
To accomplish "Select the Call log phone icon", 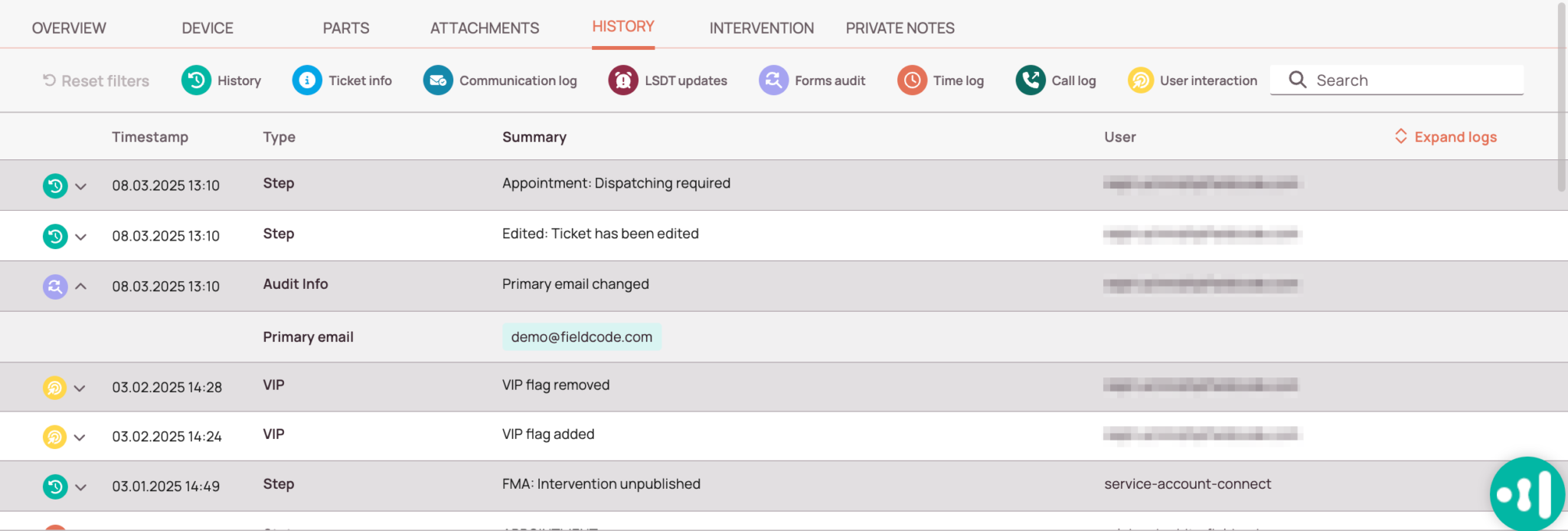I will click(x=1031, y=80).
